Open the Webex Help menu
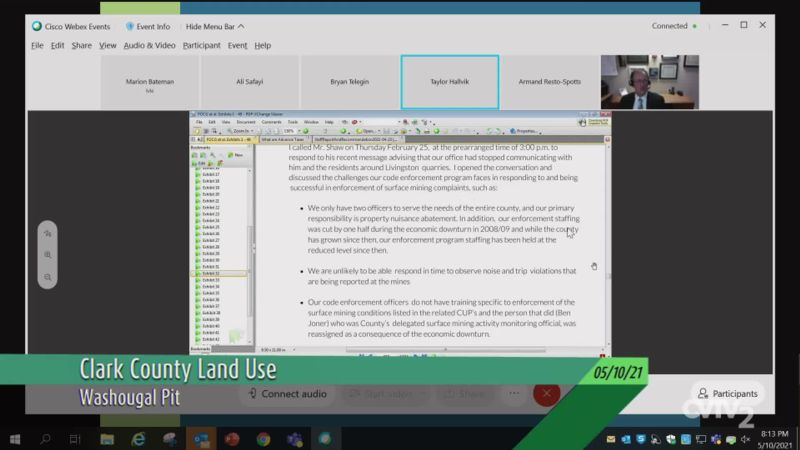 [263, 45]
